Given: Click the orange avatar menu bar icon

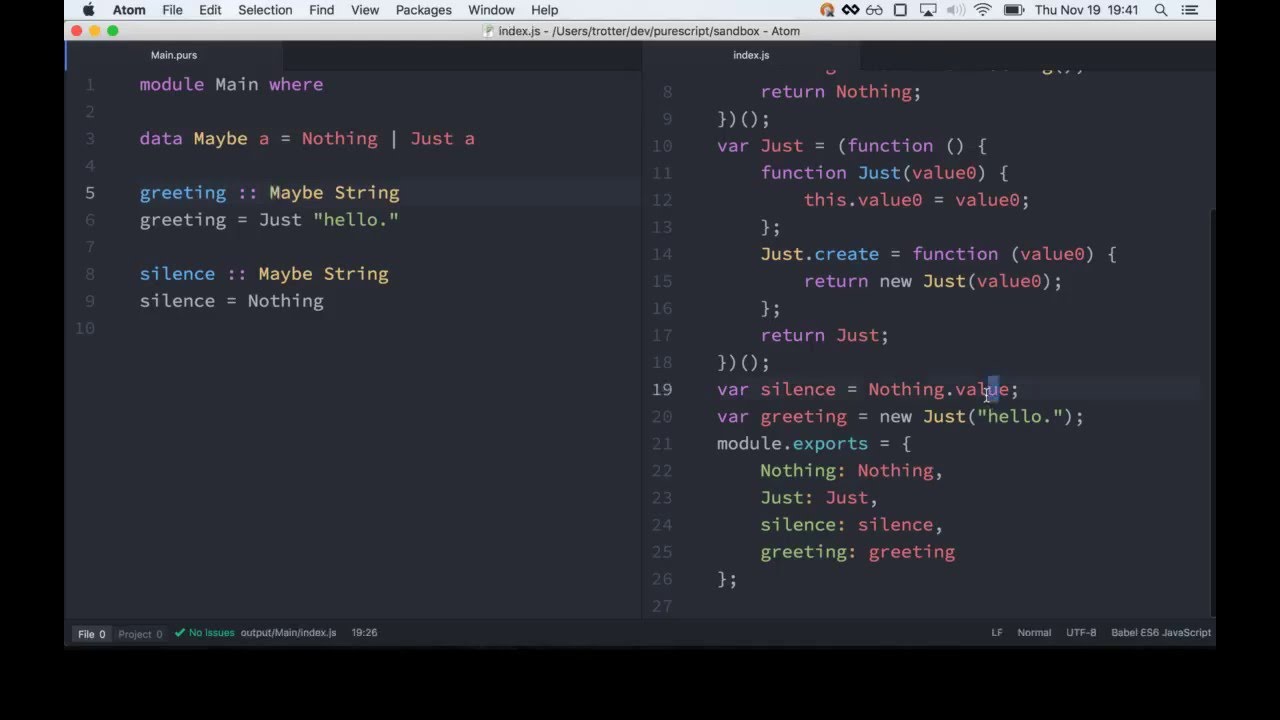Looking at the screenshot, I should click(827, 10).
